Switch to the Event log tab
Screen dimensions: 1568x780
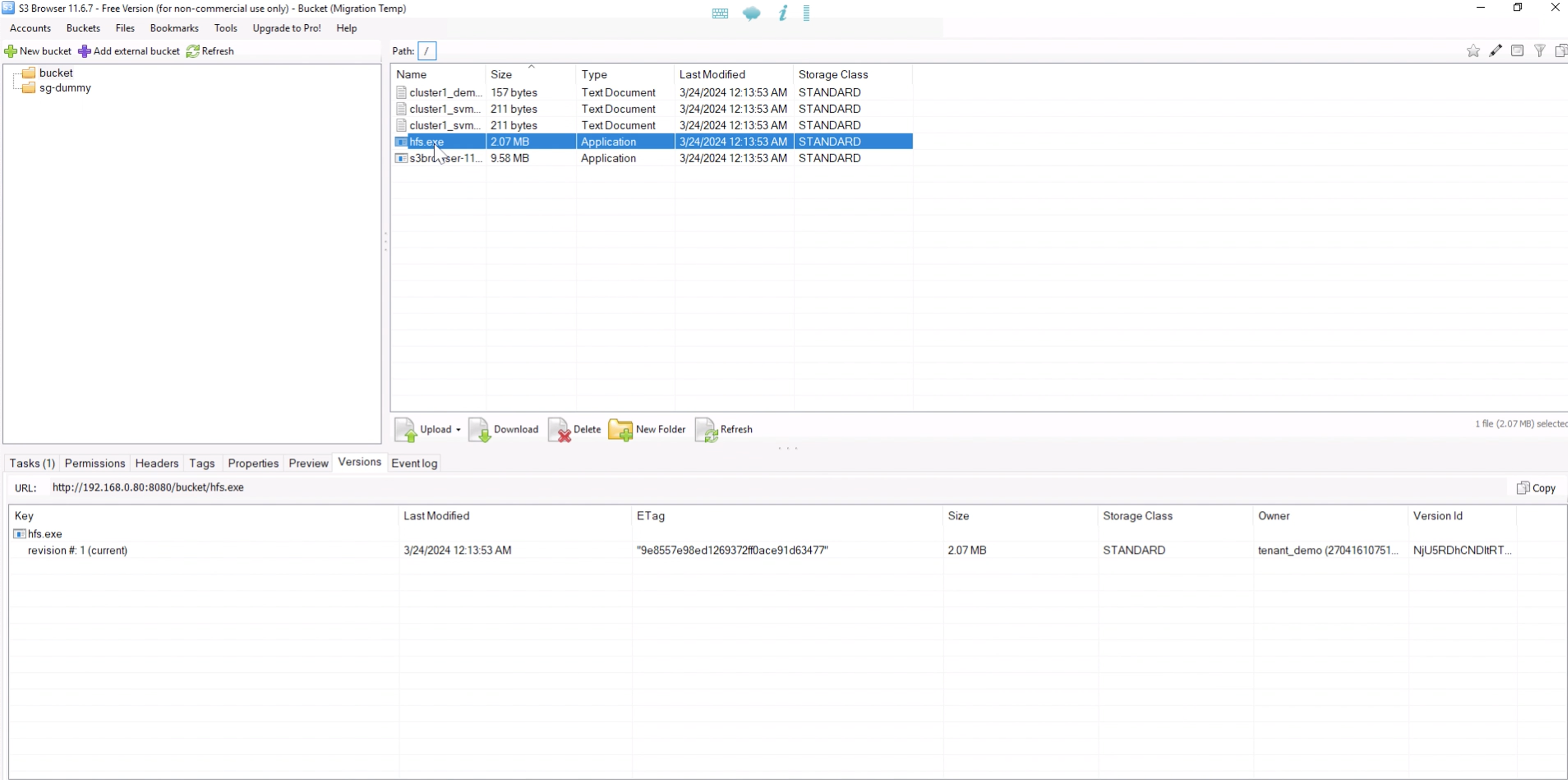pos(414,463)
